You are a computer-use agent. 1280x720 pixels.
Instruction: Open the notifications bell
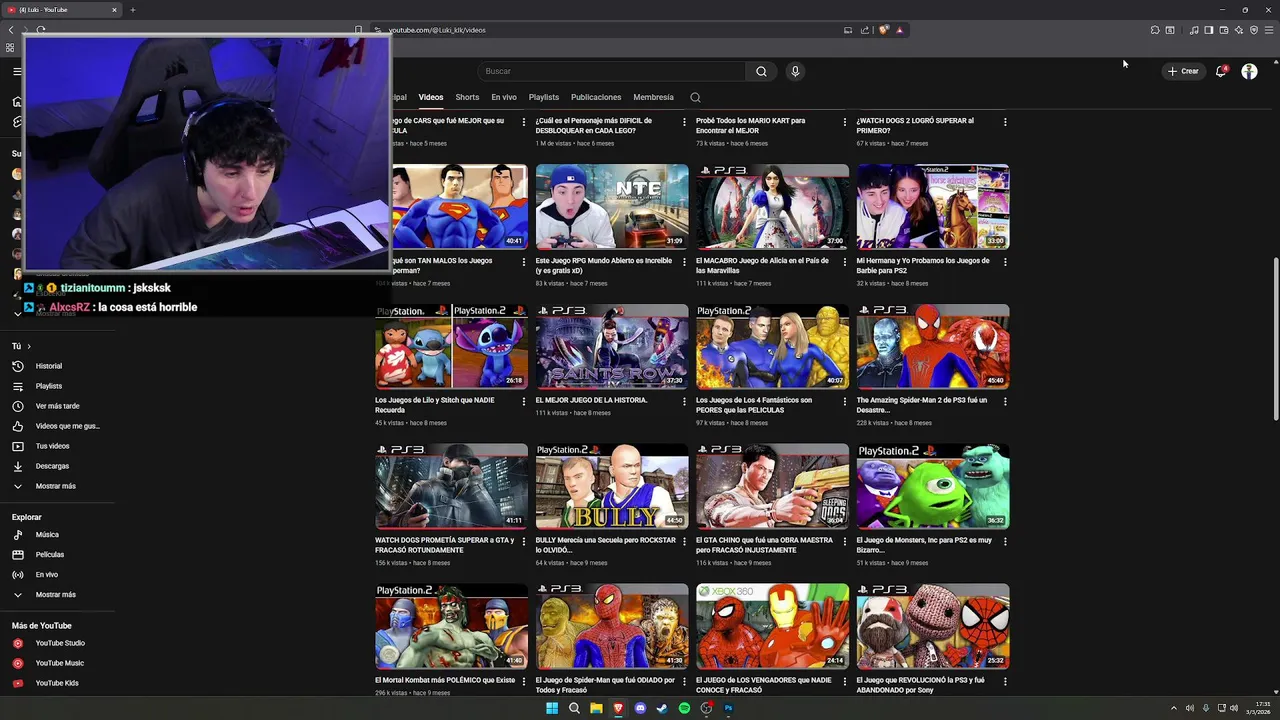click(1221, 71)
